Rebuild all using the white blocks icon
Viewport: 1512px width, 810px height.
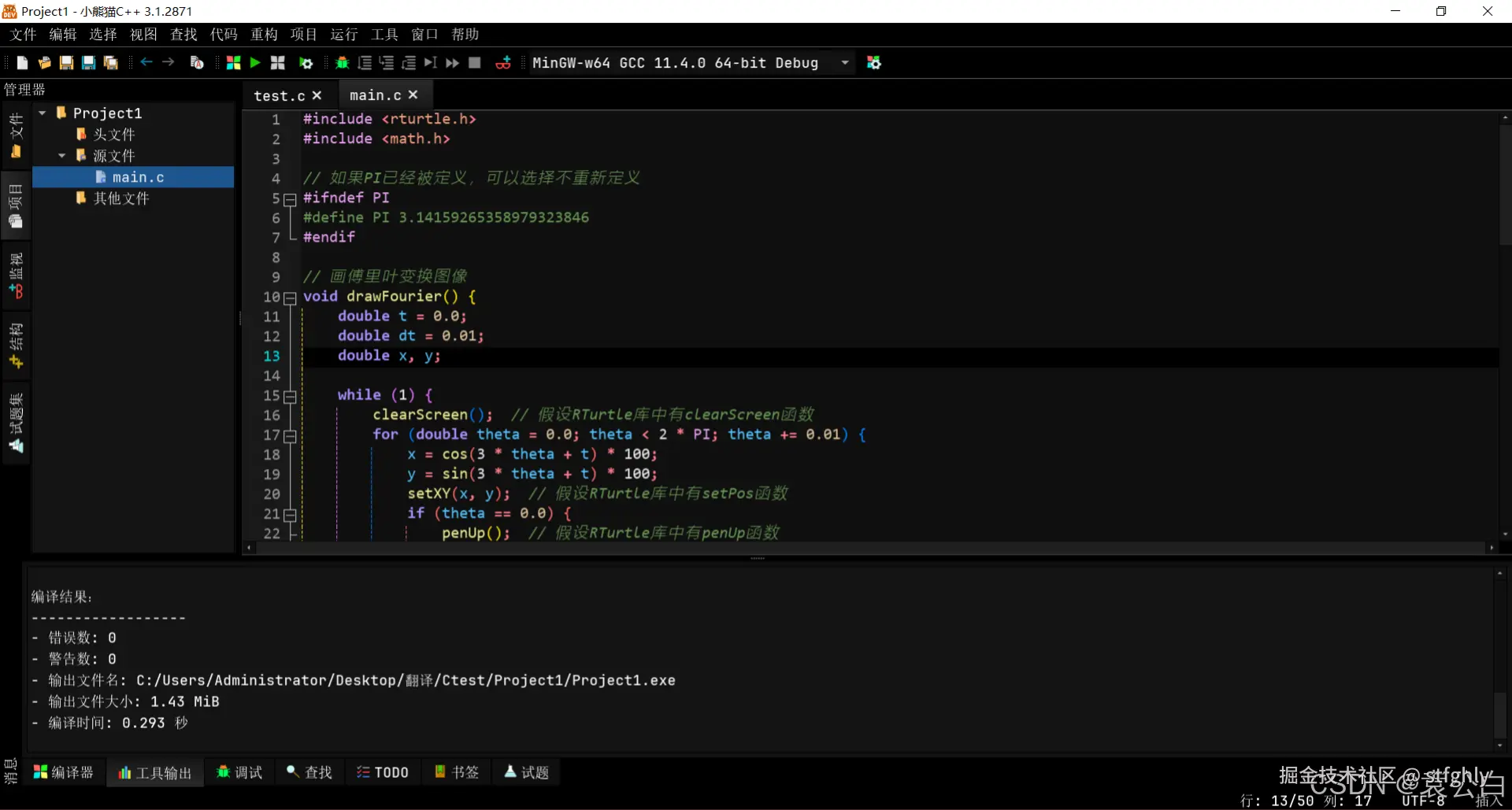277,63
